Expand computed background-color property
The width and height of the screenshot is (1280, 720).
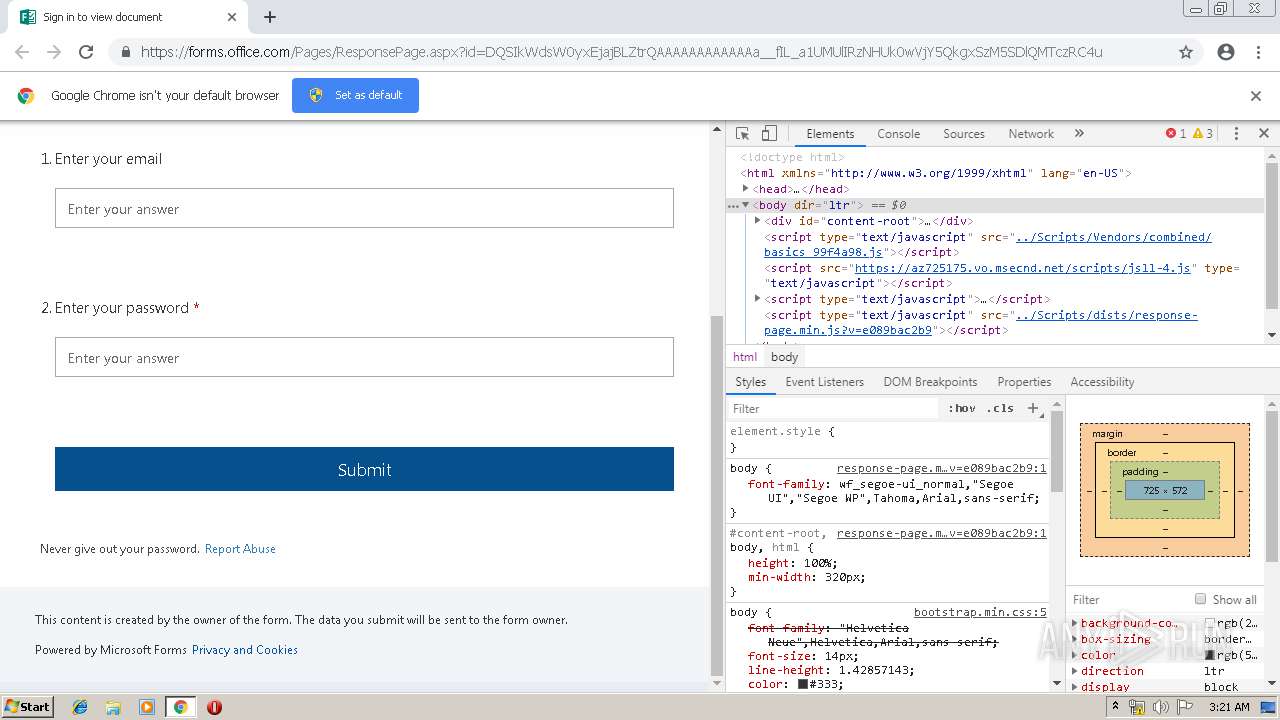1076,623
